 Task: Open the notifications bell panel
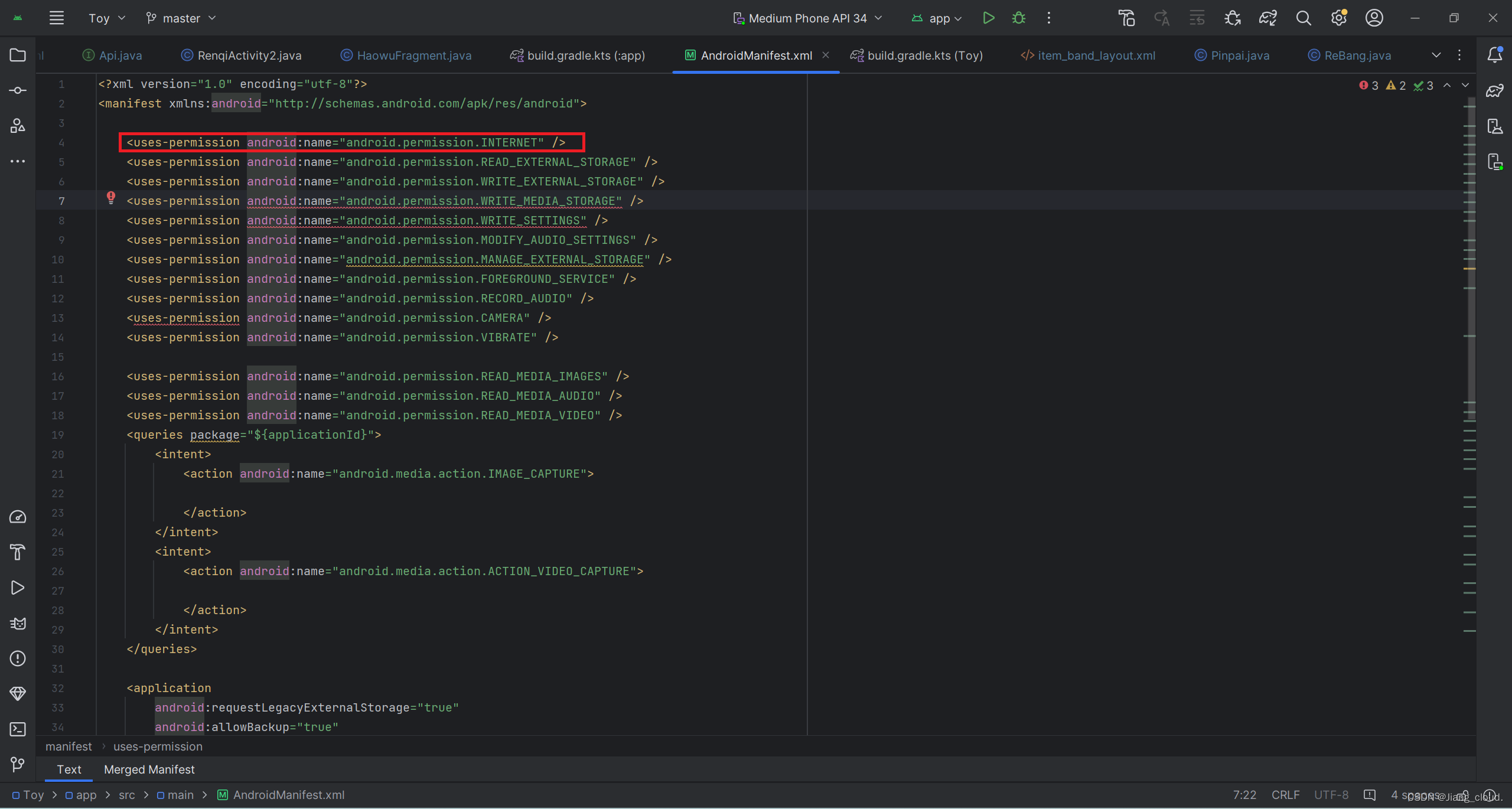click(1494, 54)
